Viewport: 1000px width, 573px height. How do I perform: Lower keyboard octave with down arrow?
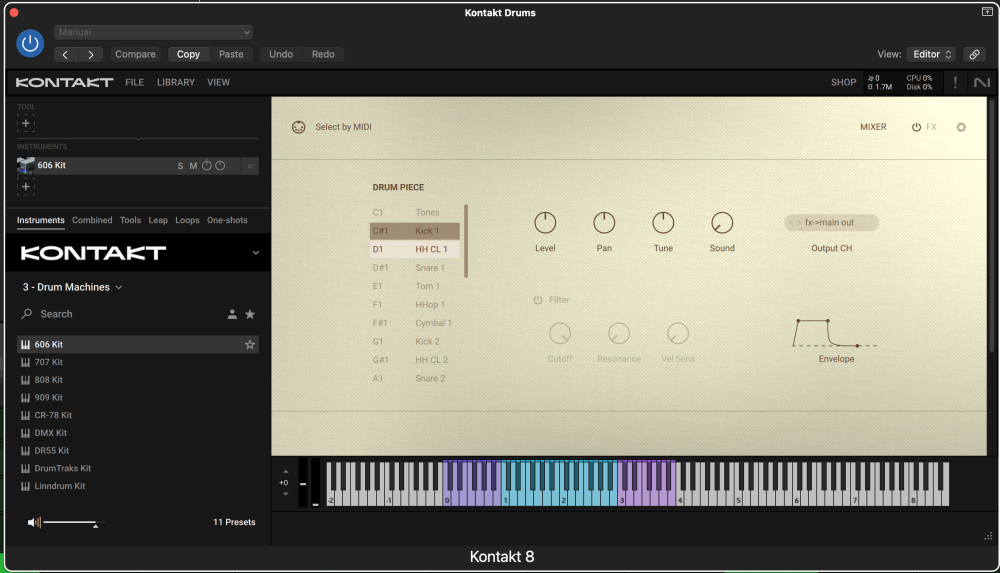286,494
